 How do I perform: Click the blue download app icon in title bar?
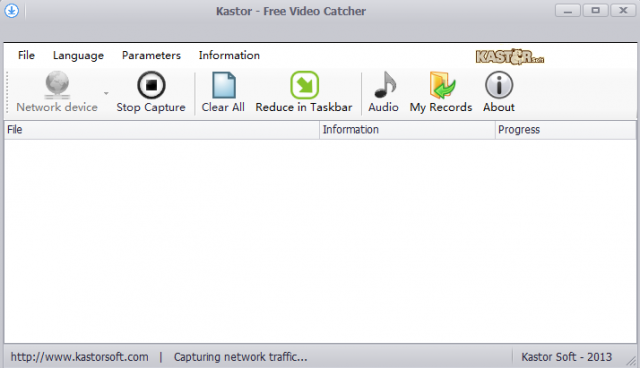11,11
